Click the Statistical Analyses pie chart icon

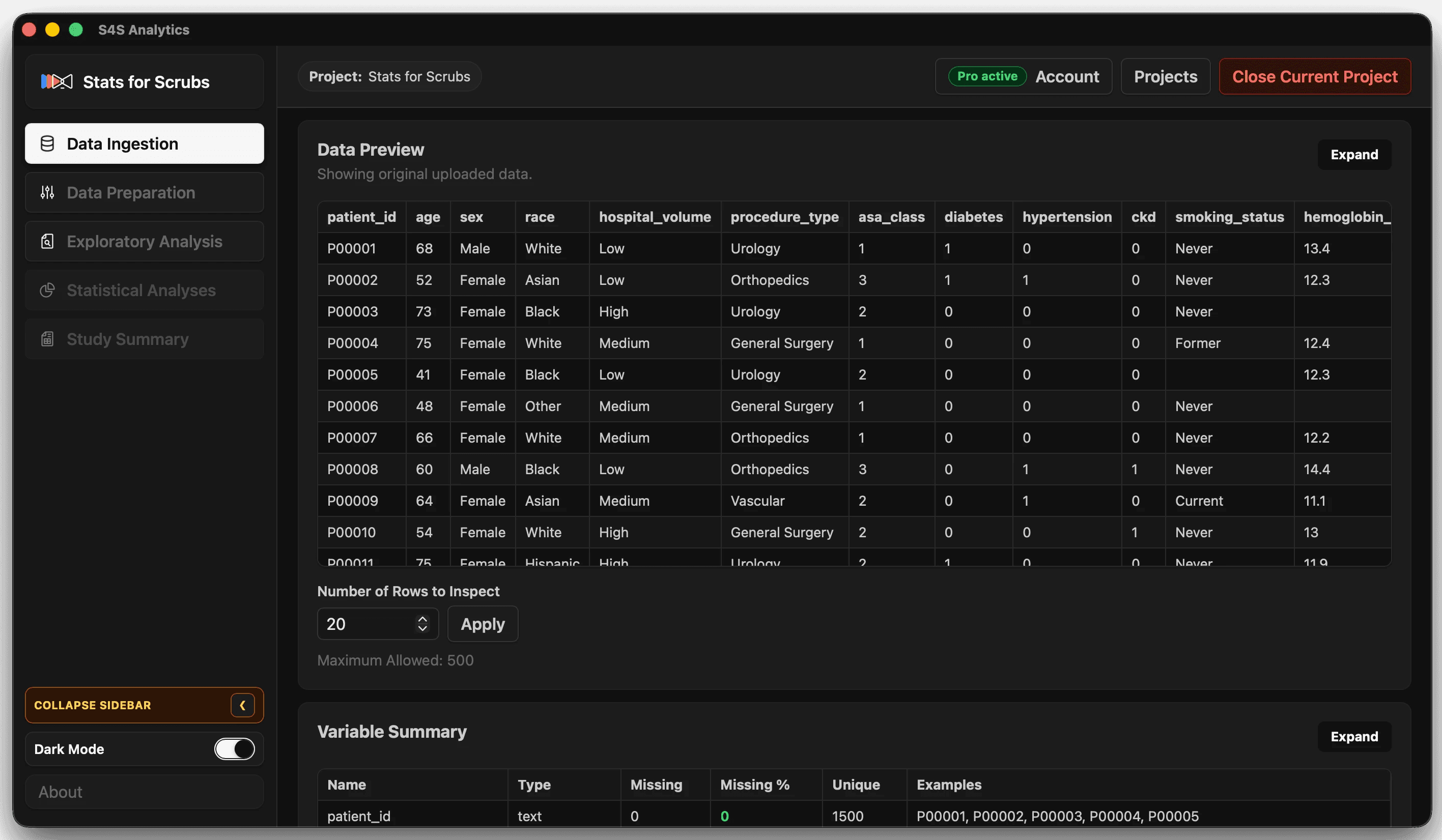(47, 290)
